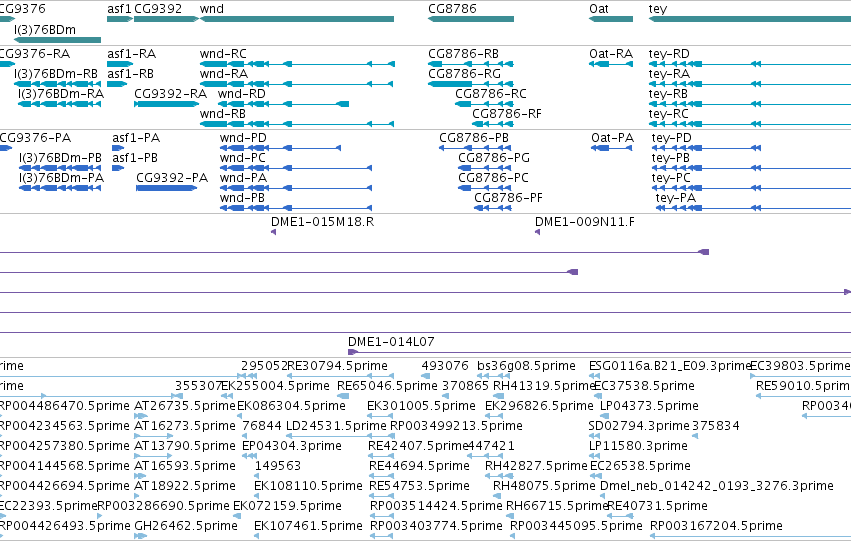This screenshot has height=541, width=851.
Task: Click protein wnd-PB
Action: coord(296,208)
